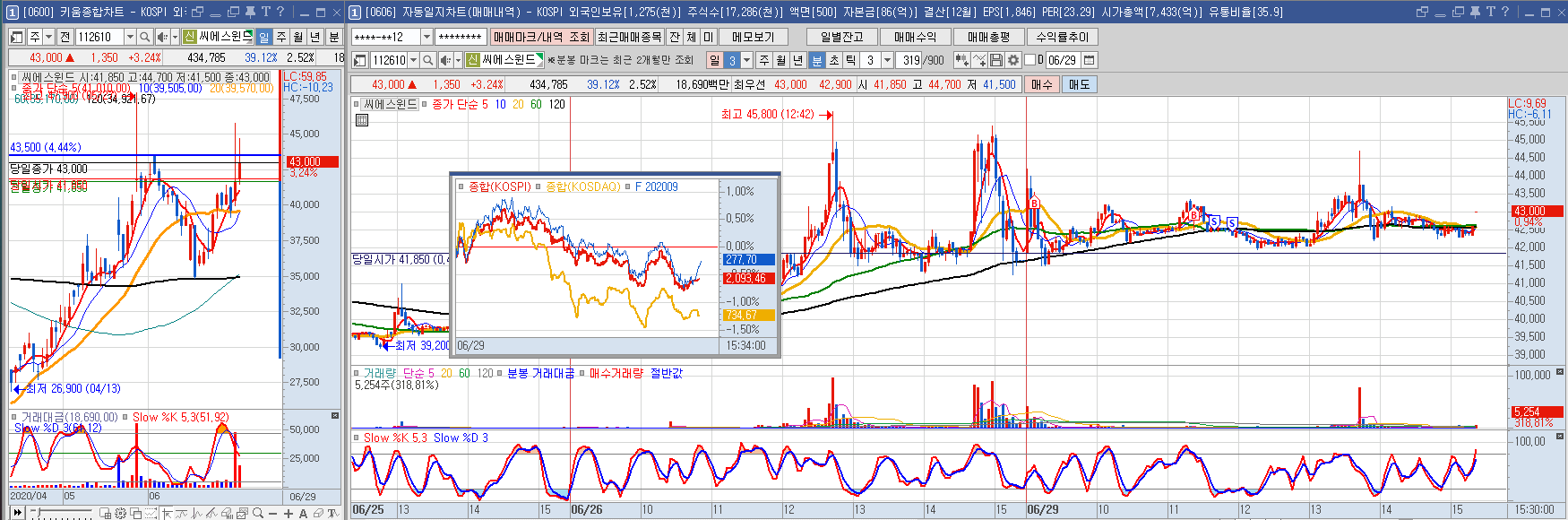Toggle D checkbox before date field
Viewport: 1568px width, 520px height.
click(x=1029, y=60)
